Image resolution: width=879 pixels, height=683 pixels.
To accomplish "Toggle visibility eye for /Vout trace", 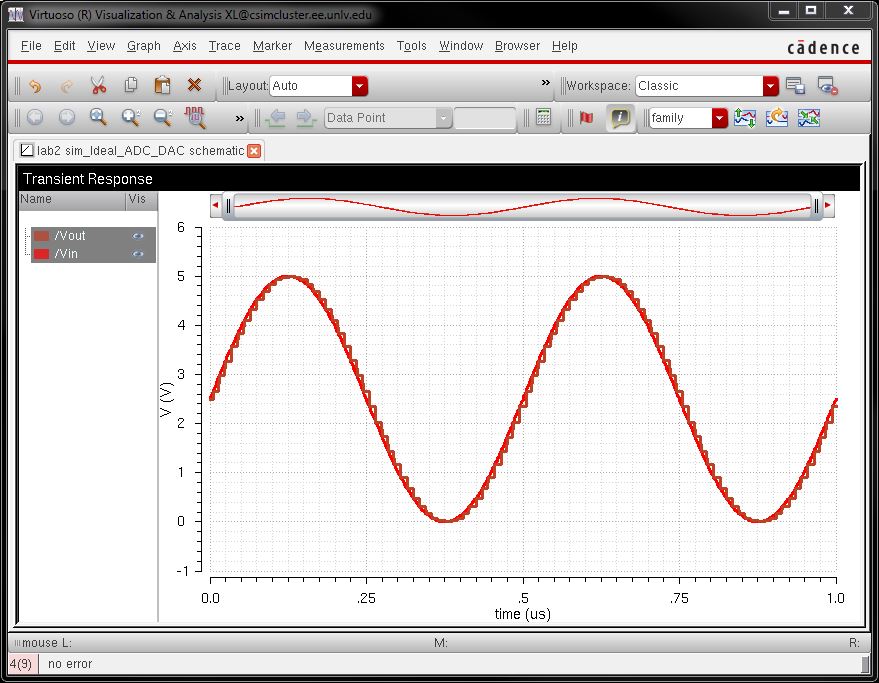I will tap(138, 236).
